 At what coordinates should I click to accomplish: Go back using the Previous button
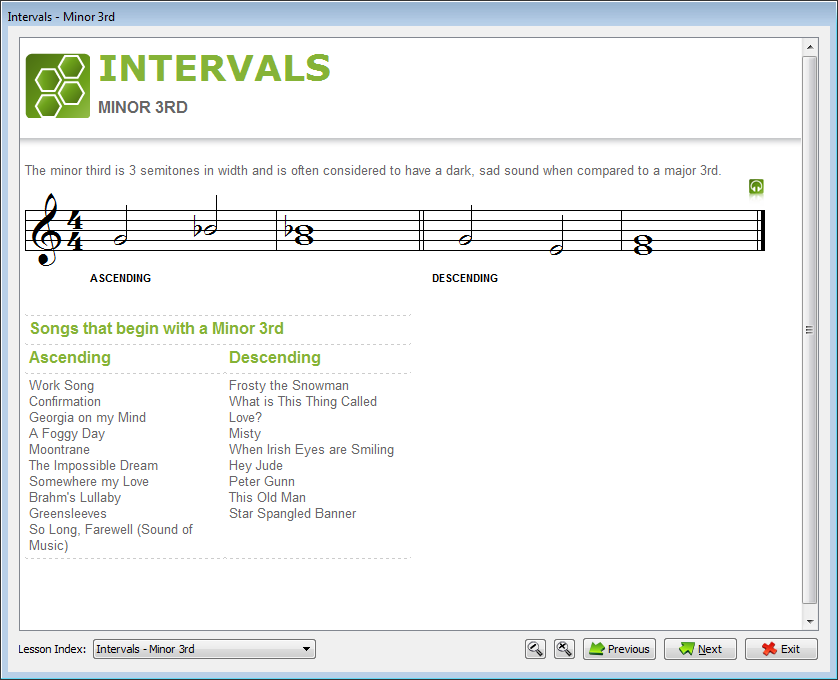(x=619, y=649)
